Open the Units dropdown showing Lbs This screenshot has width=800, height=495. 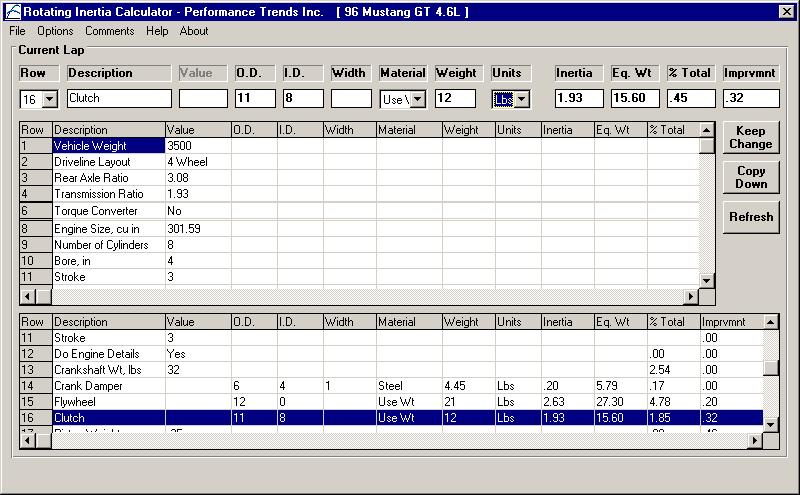click(522, 99)
